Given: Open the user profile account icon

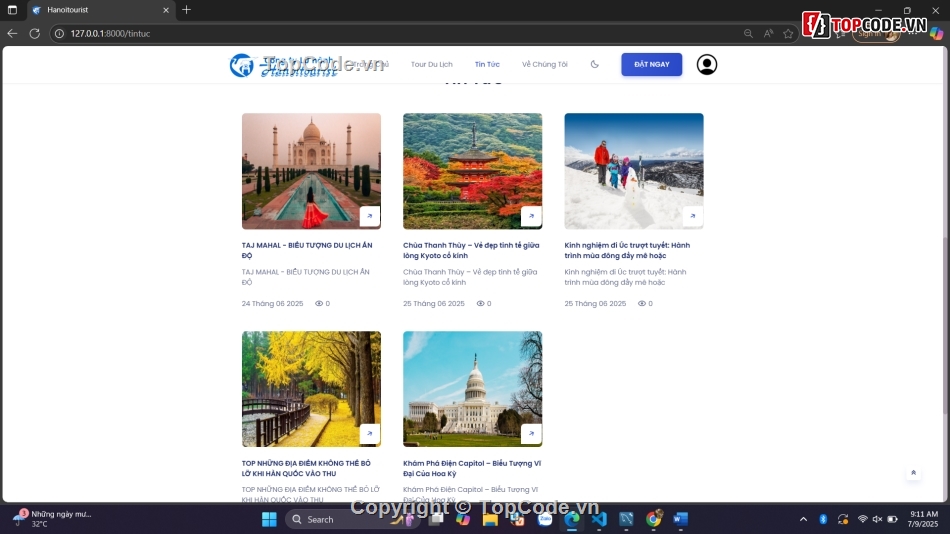Looking at the screenshot, I should pos(706,64).
